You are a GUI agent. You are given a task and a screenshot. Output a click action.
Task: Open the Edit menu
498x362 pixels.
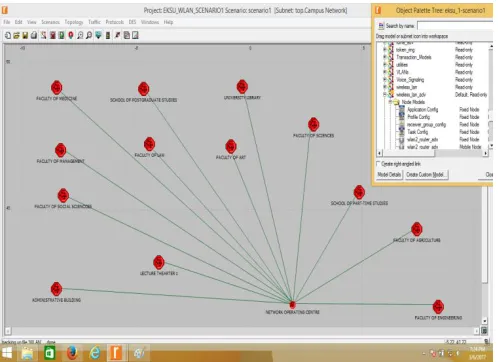18,22
